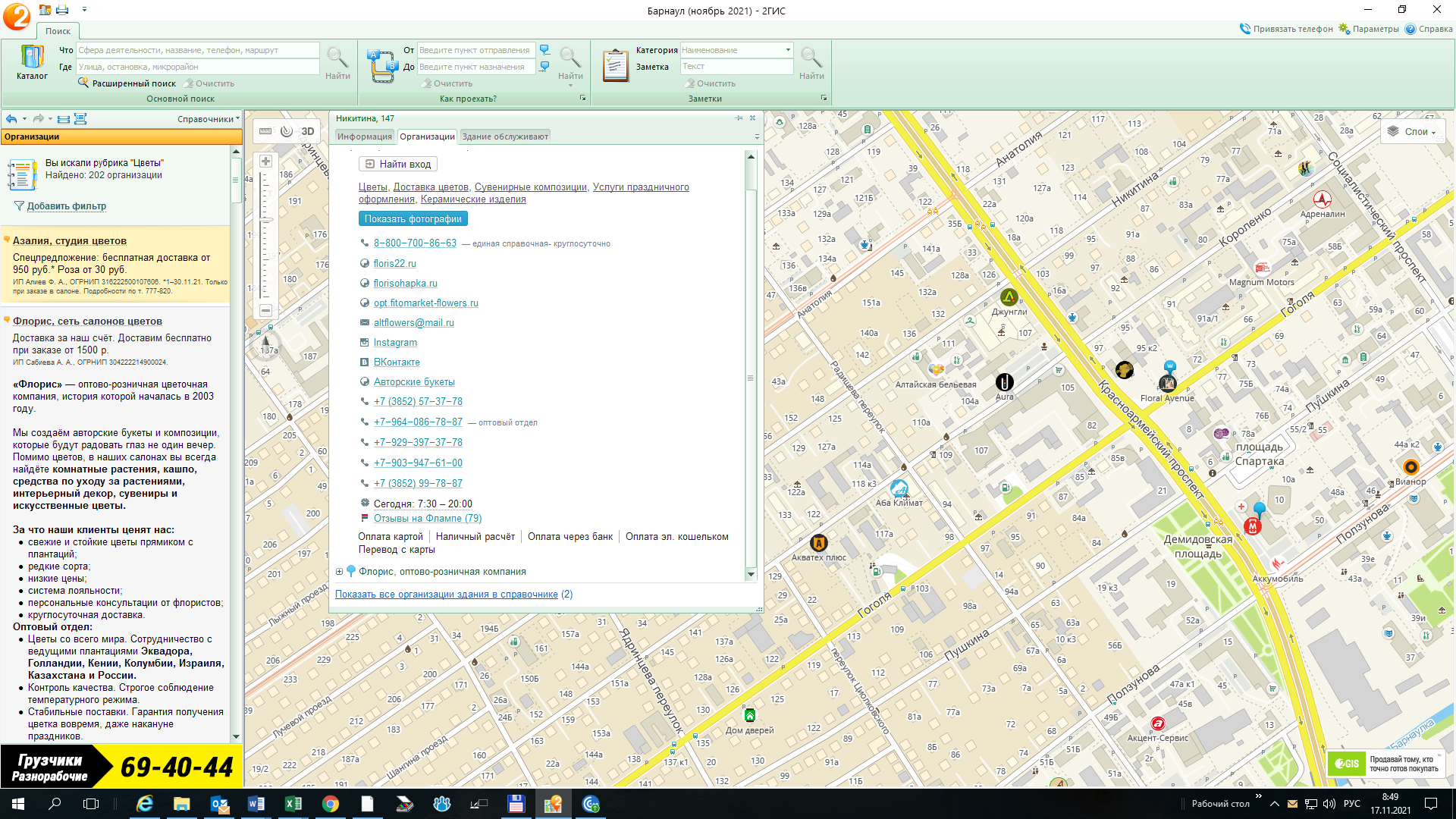The width and height of the screenshot is (1456, 819).
Task: Zoom out with the map minus button
Action: pos(265,311)
